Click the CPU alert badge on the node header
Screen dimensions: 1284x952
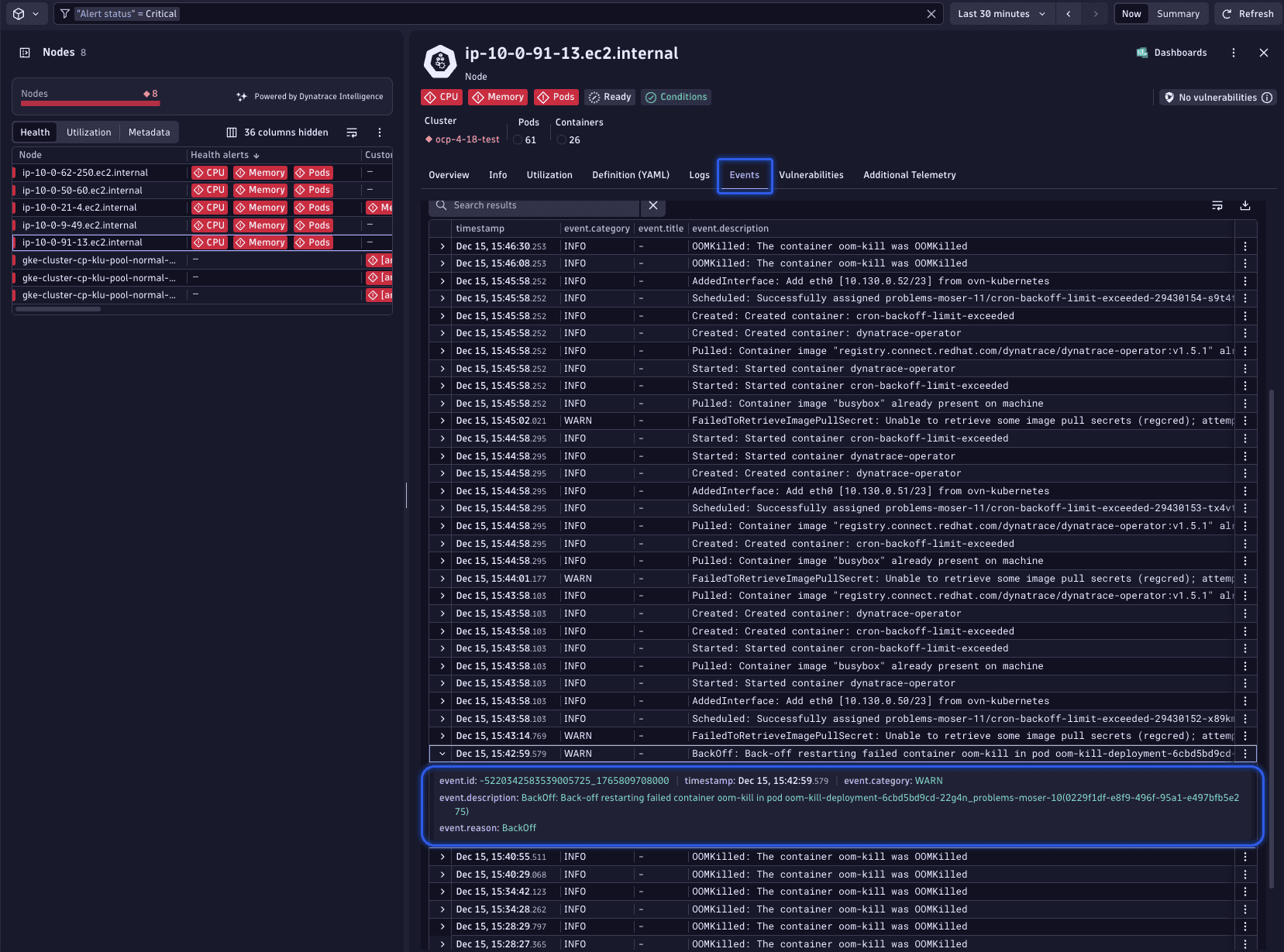(x=441, y=97)
